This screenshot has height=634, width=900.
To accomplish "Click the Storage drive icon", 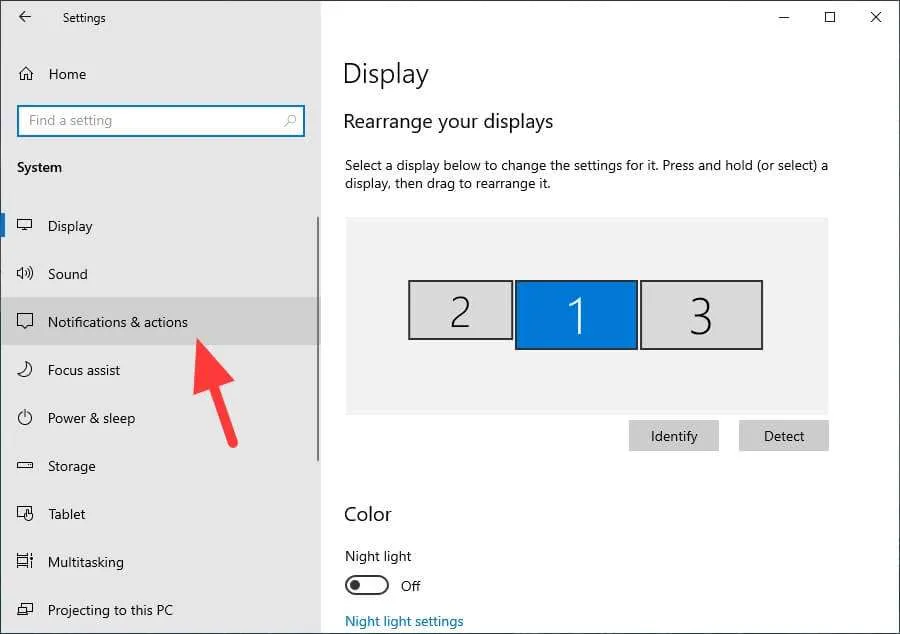I will pyautogui.click(x=25, y=465).
